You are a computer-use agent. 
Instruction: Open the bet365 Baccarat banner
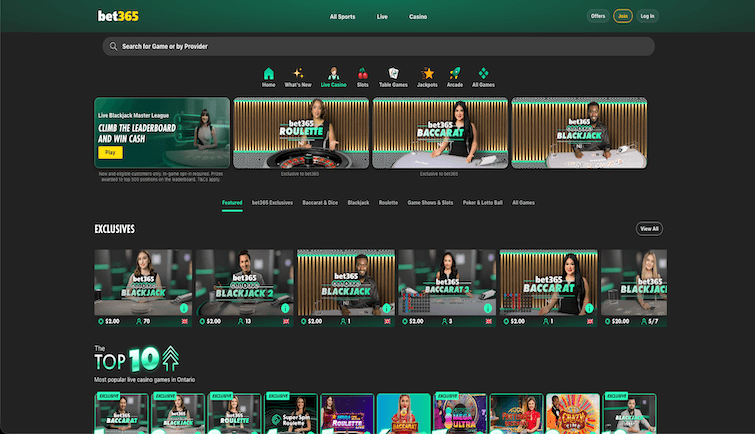pos(440,133)
